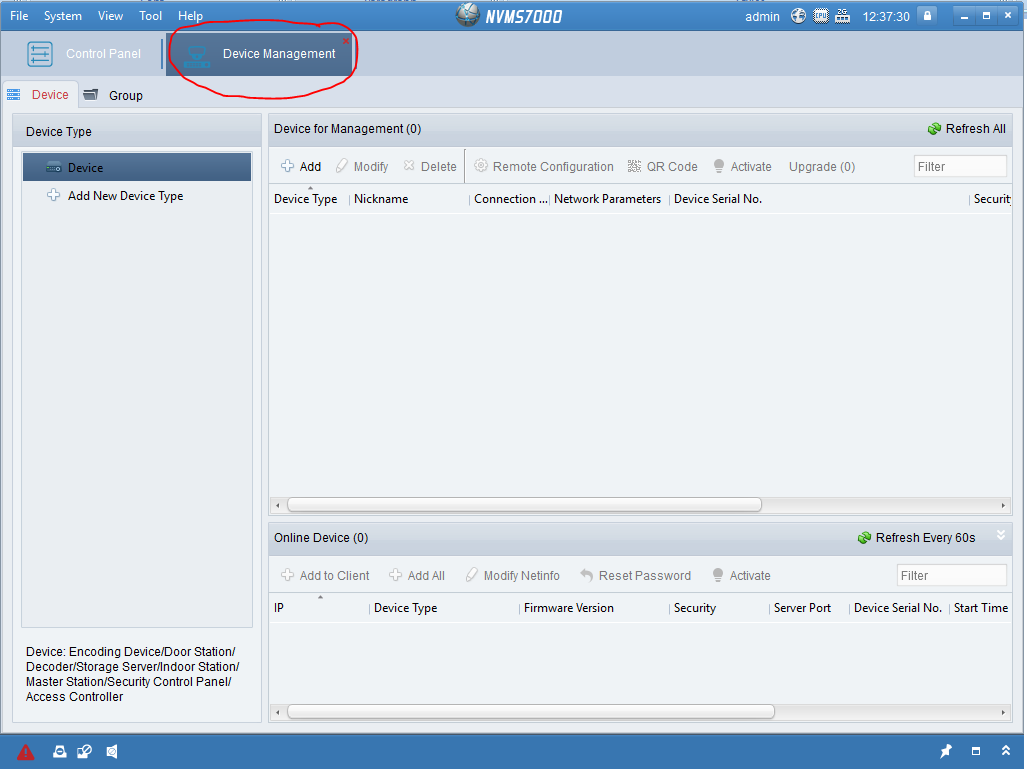The image size is (1027, 772).
Task: Collapse the Online Device panel
Action: (x=1001, y=535)
